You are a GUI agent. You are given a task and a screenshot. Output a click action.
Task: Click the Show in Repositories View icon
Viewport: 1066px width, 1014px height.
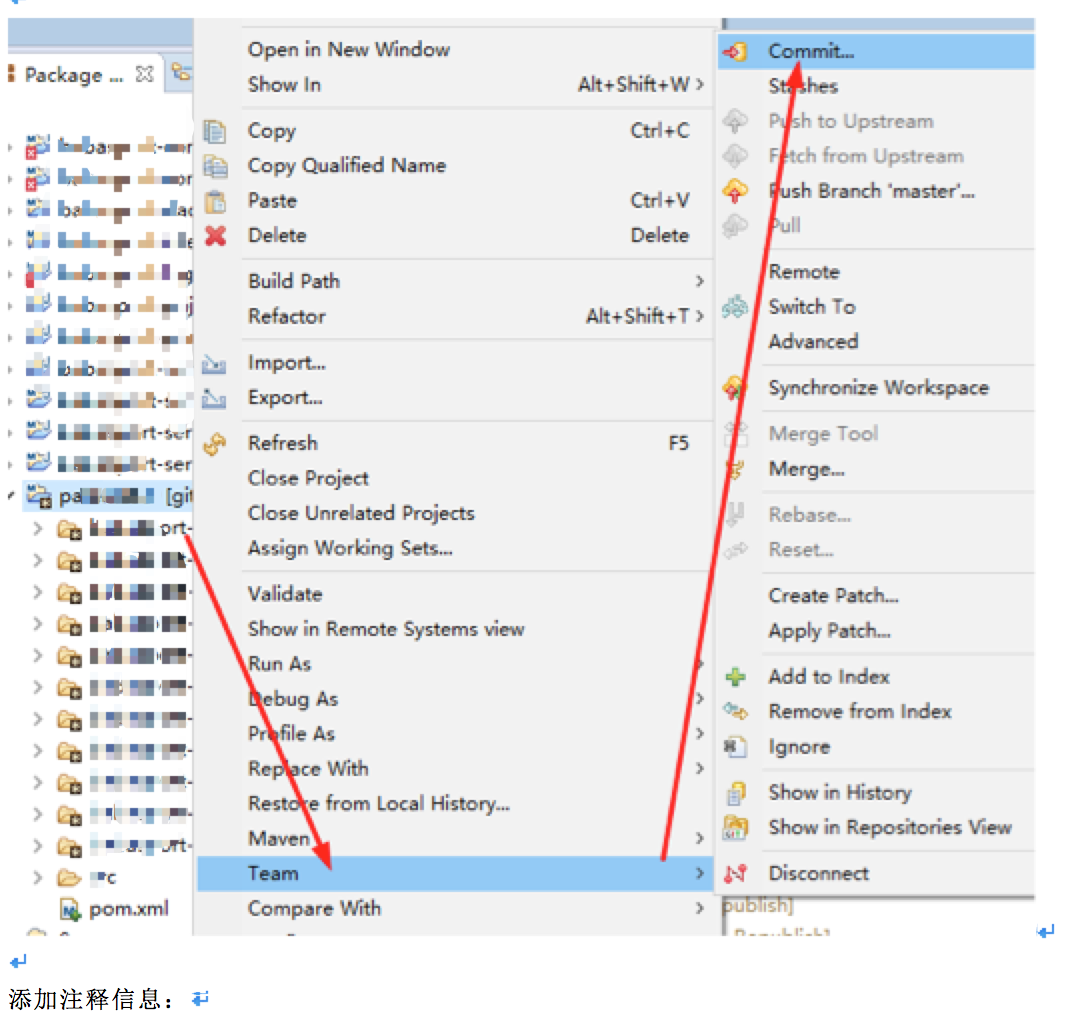(x=735, y=828)
